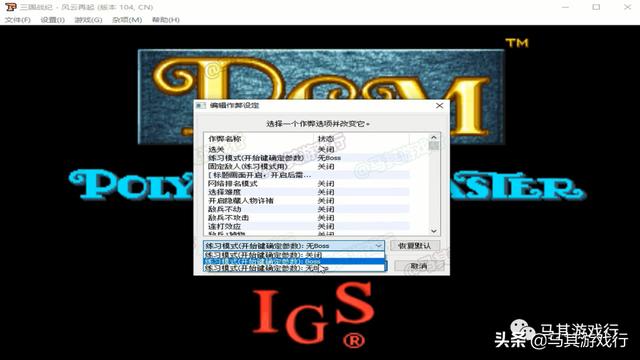The height and width of the screenshot is (360, 640).
Task: Expand the 练习模式 option combo box arrow
Action: [x=378, y=246]
